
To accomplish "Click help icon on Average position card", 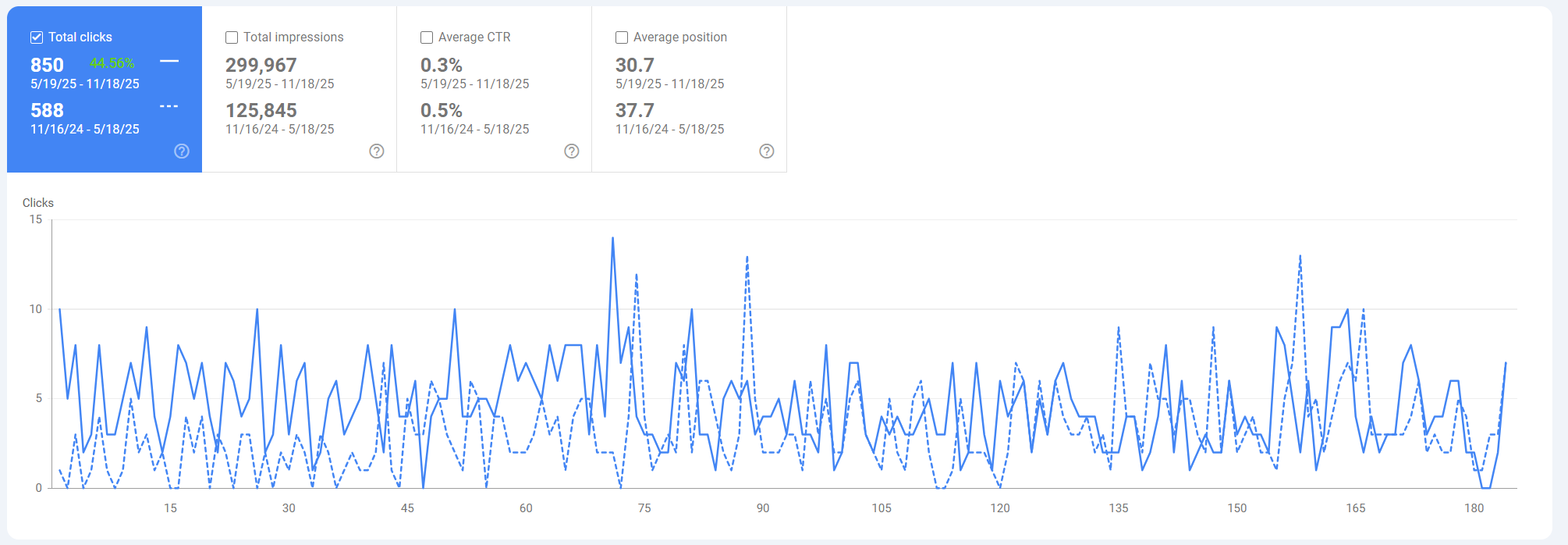I will 767,151.
